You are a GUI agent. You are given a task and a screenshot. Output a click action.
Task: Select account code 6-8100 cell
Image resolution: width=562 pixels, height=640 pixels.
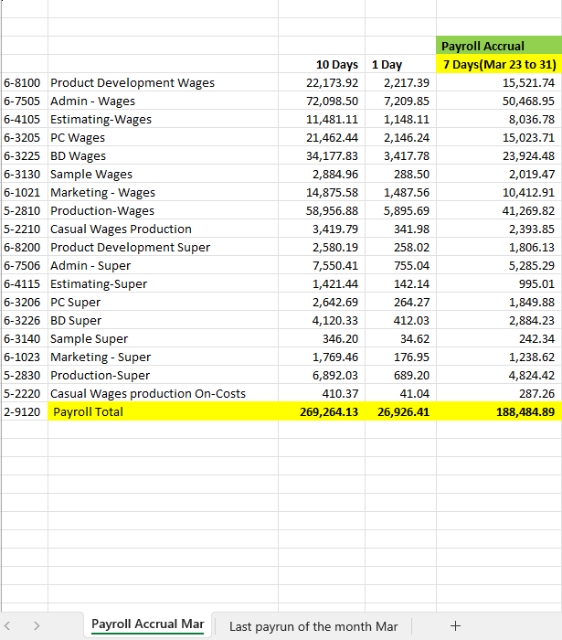24,82
